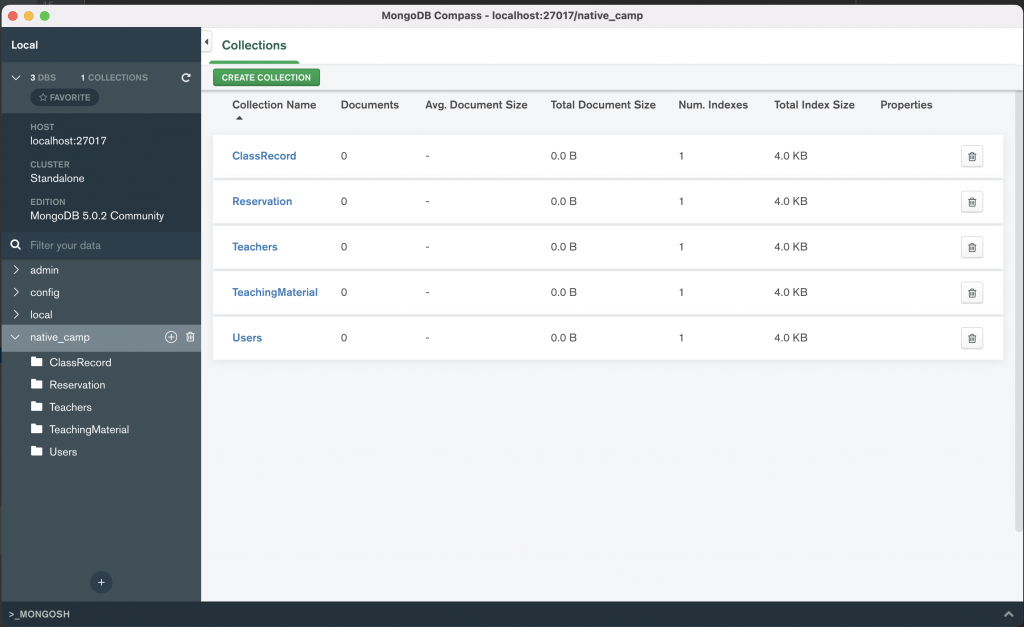Delete the ClassRecord collection using its trash icon
Image resolution: width=1024 pixels, height=627 pixels.
coord(972,156)
